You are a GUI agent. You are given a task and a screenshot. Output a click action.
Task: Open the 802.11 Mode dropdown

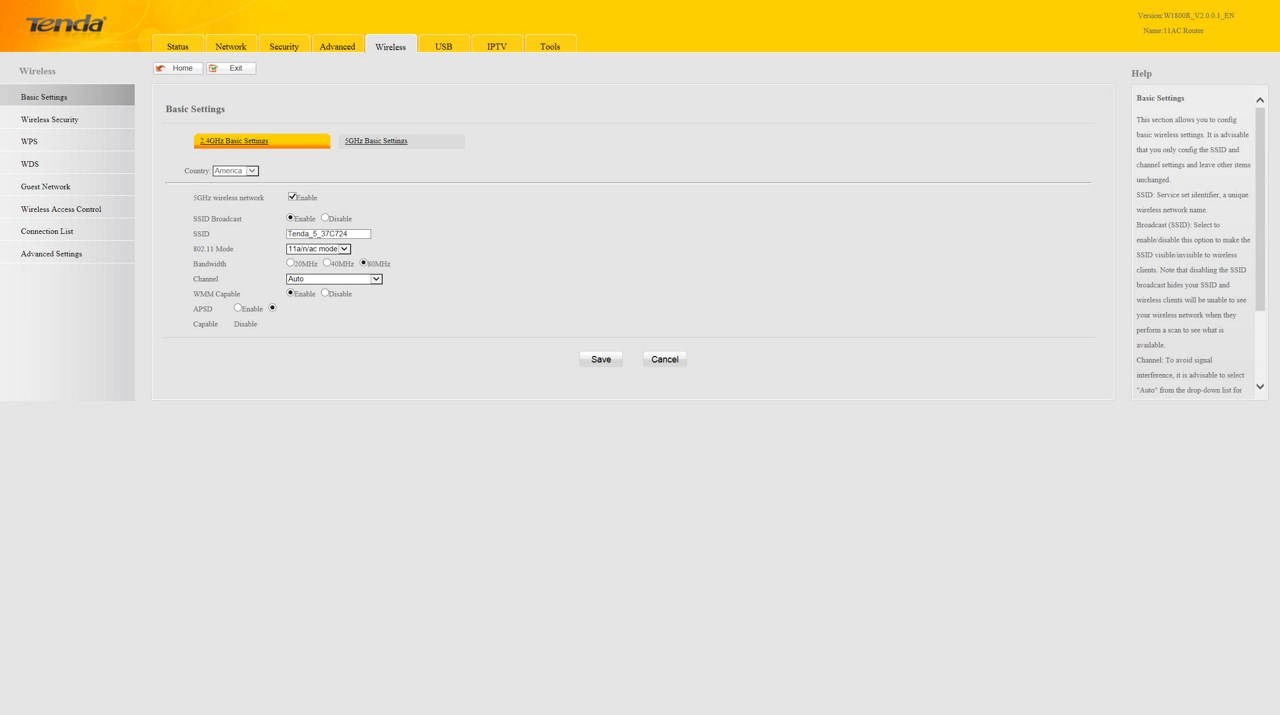tap(318, 249)
